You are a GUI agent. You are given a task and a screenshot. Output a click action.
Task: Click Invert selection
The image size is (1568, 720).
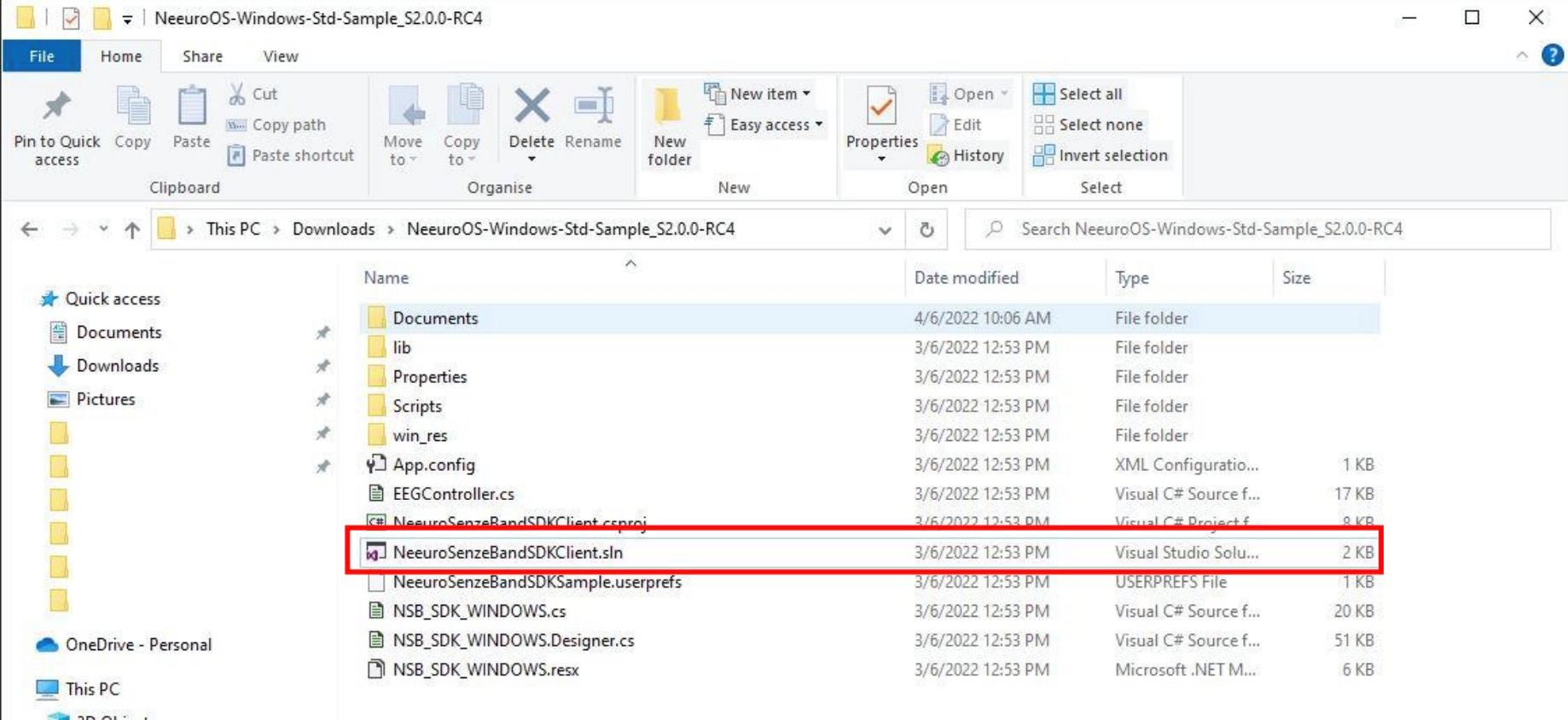[x=1101, y=155]
